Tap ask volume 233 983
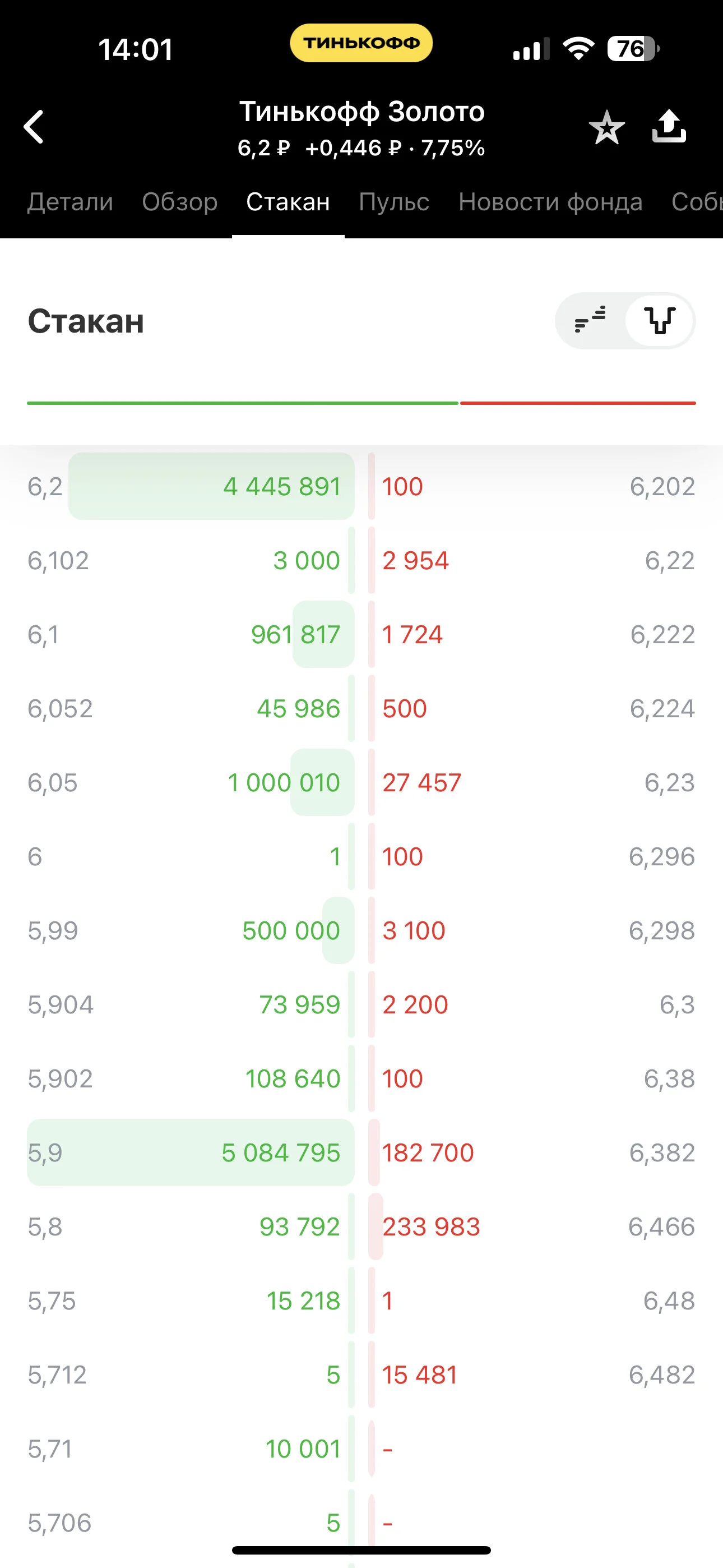Image resolution: width=723 pixels, height=1568 pixels. [x=431, y=1226]
